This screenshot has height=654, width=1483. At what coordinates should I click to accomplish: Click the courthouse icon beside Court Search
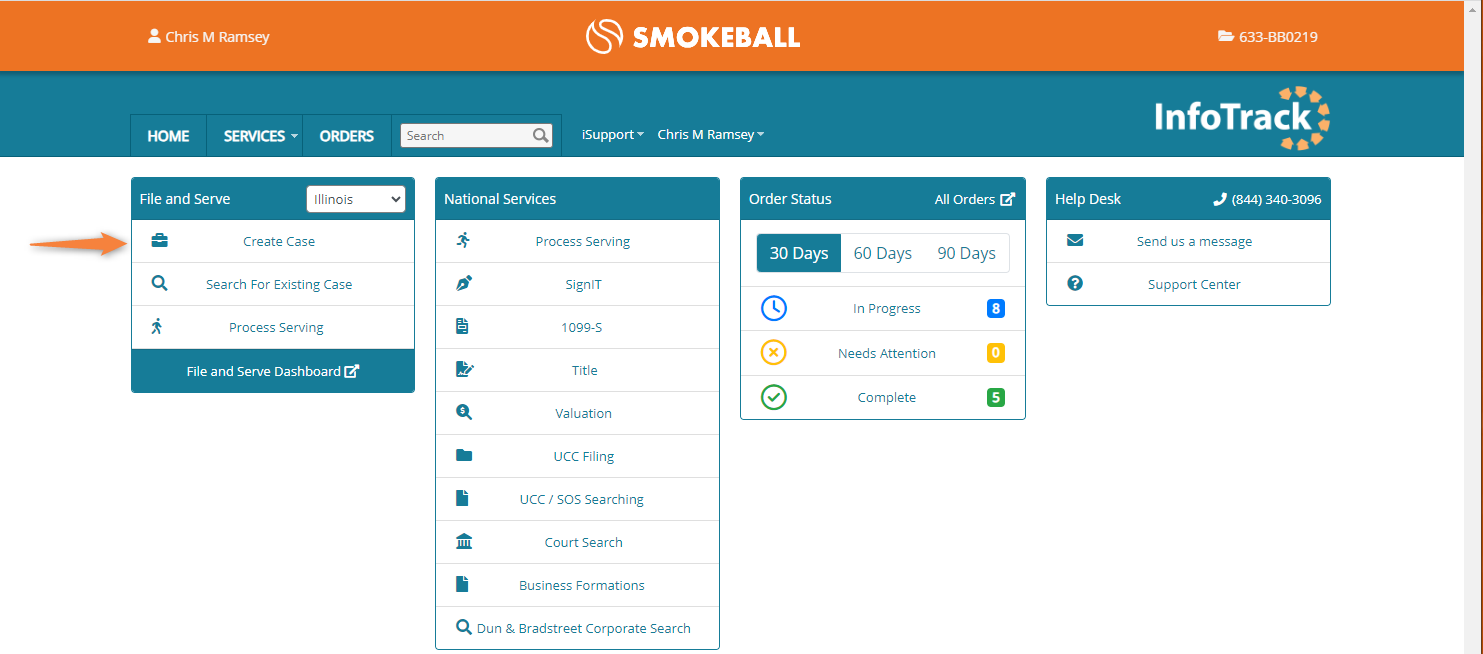(x=464, y=542)
